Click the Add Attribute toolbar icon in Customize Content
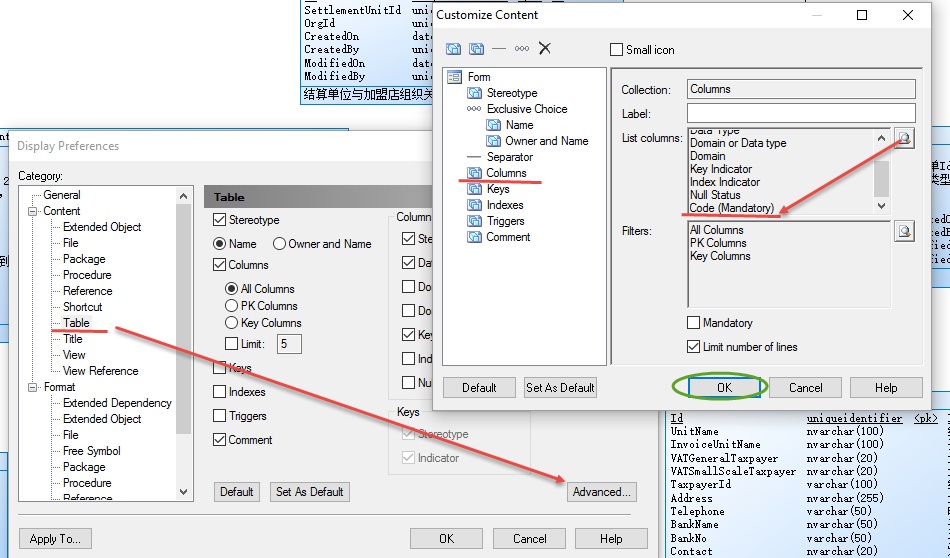Screen dimensions: 950x558 pyautogui.click(x=454, y=48)
